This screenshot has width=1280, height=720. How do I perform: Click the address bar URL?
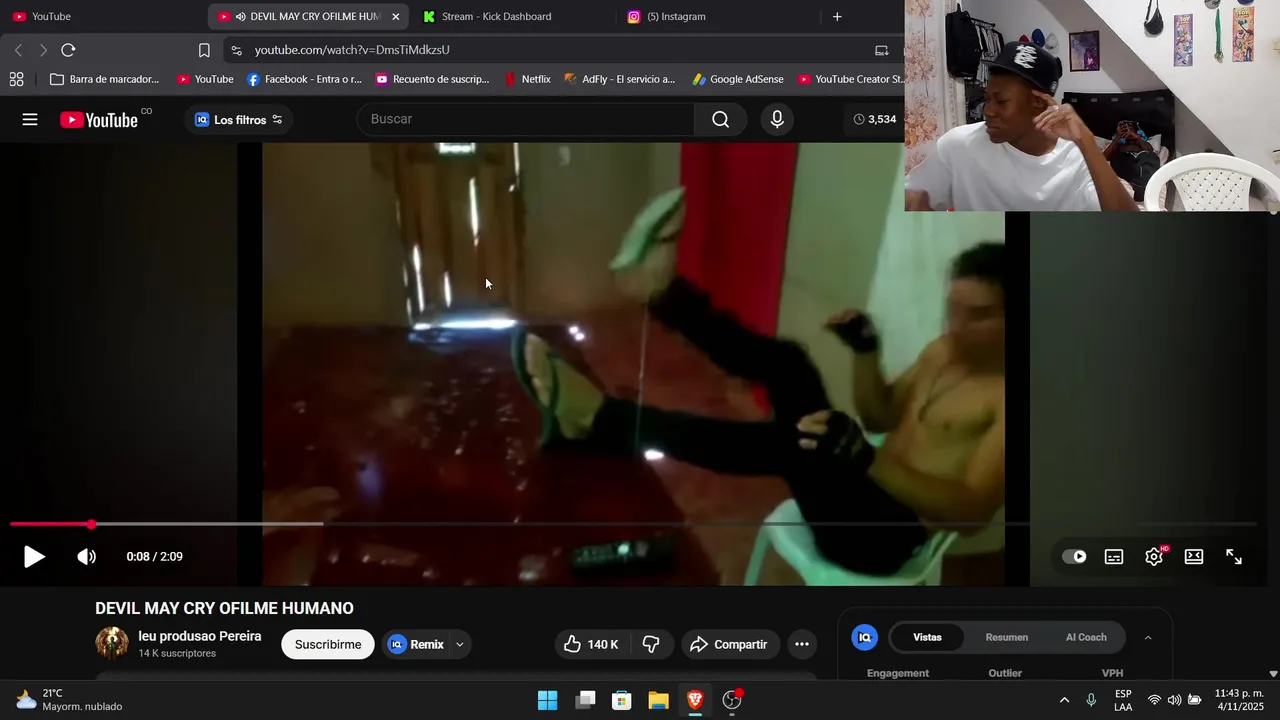(352, 50)
